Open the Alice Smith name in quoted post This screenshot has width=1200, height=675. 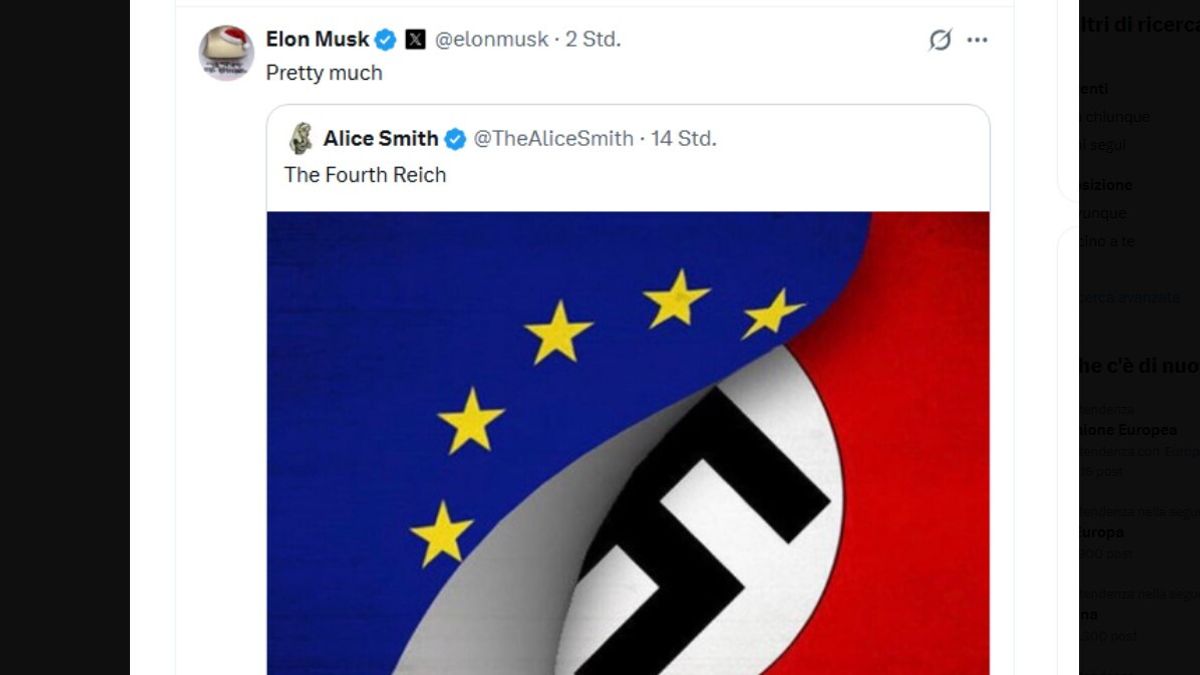click(x=381, y=139)
